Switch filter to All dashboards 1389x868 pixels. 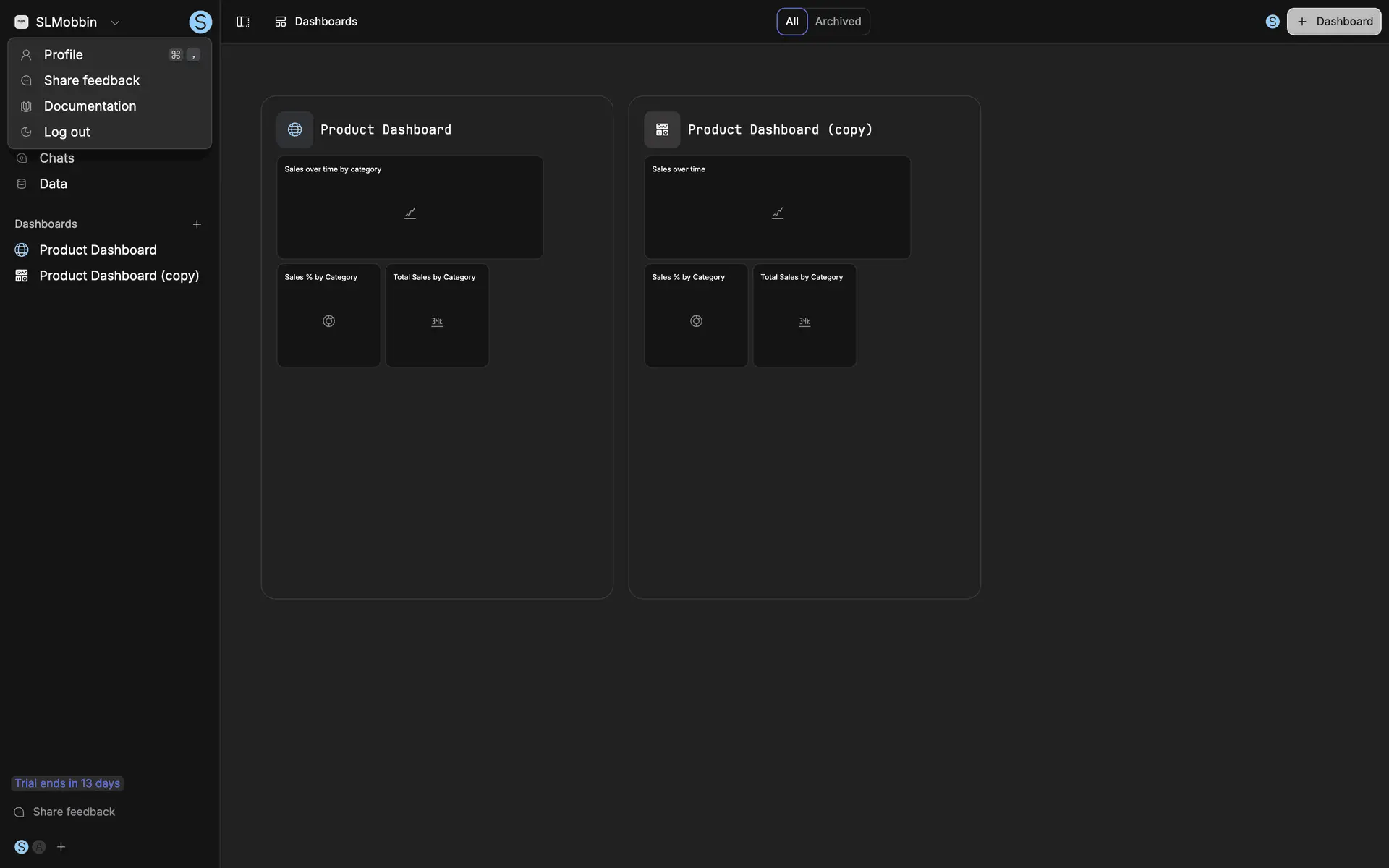click(791, 22)
